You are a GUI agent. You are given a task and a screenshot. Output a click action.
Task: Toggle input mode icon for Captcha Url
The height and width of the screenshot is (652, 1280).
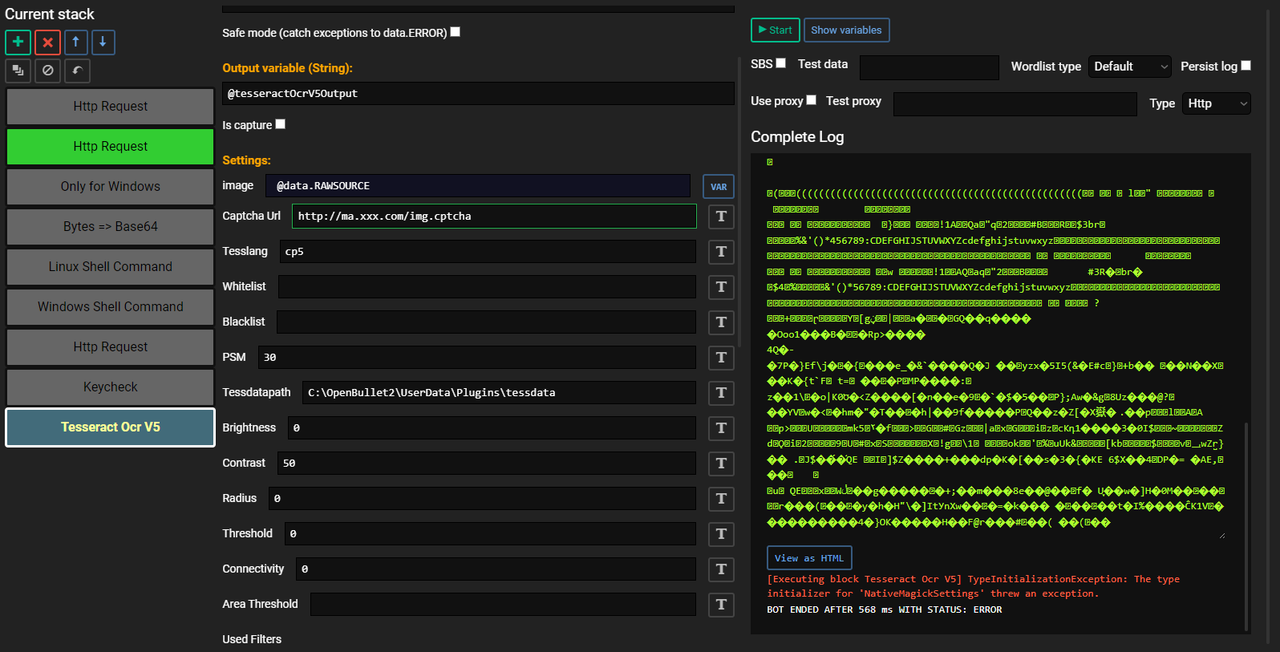click(x=721, y=217)
